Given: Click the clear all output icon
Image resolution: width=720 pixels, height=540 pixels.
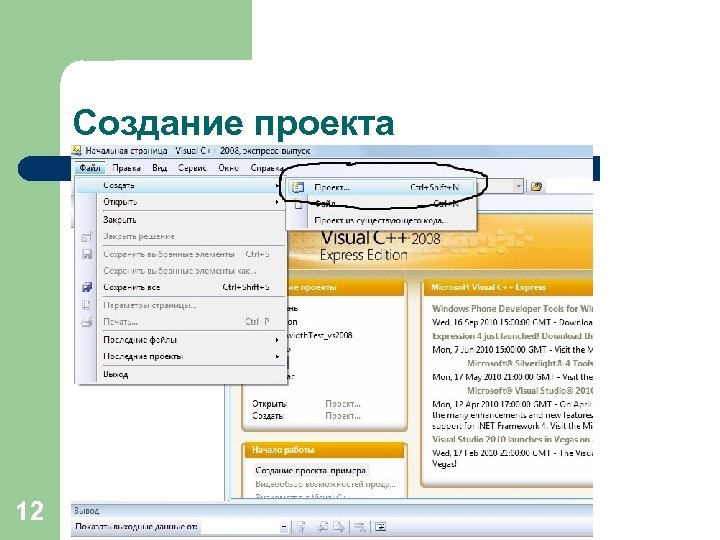Looking at the screenshot, I should click(360, 527).
